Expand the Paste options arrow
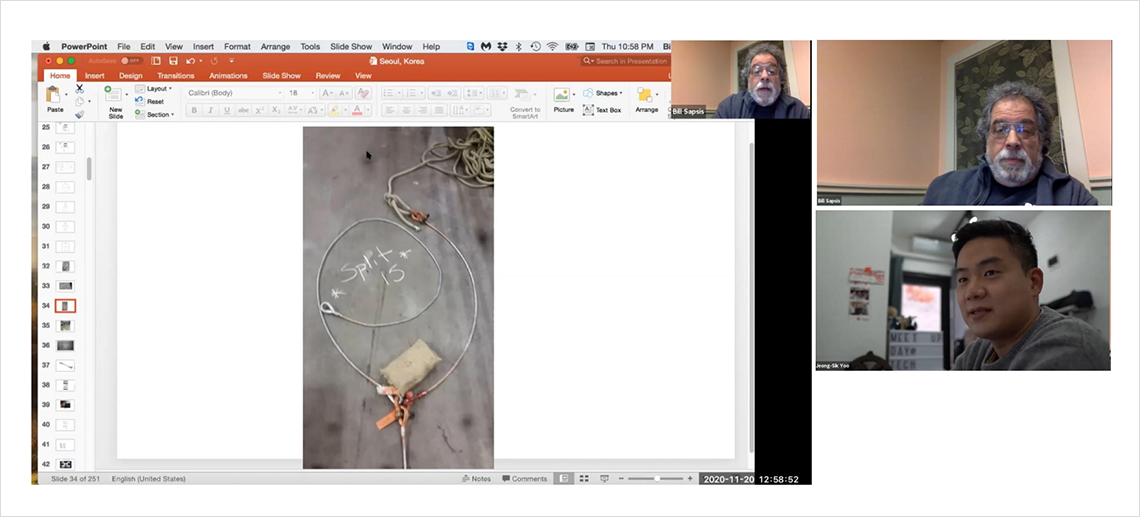The width and height of the screenshot is (1140, 517). (x=66, y=95)
